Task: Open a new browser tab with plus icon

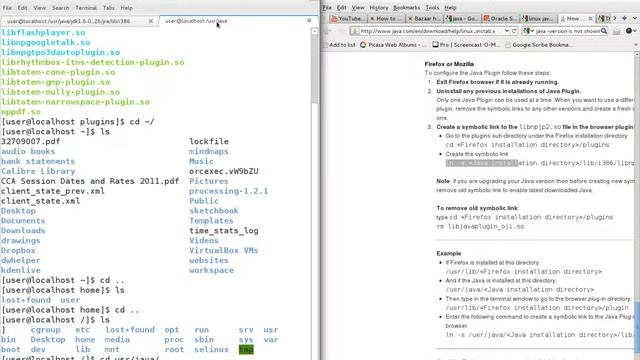Action: pos(624,18)
